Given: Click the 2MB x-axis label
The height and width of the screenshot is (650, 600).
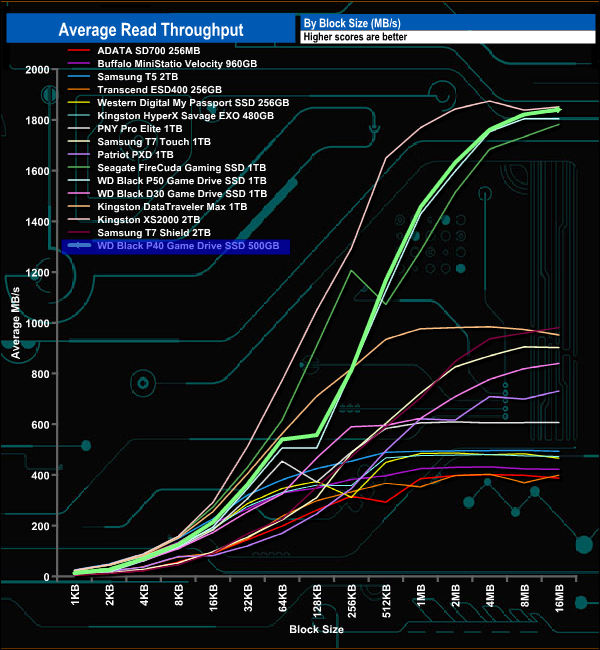Looking at the screenshot, I should coord(455,595).
